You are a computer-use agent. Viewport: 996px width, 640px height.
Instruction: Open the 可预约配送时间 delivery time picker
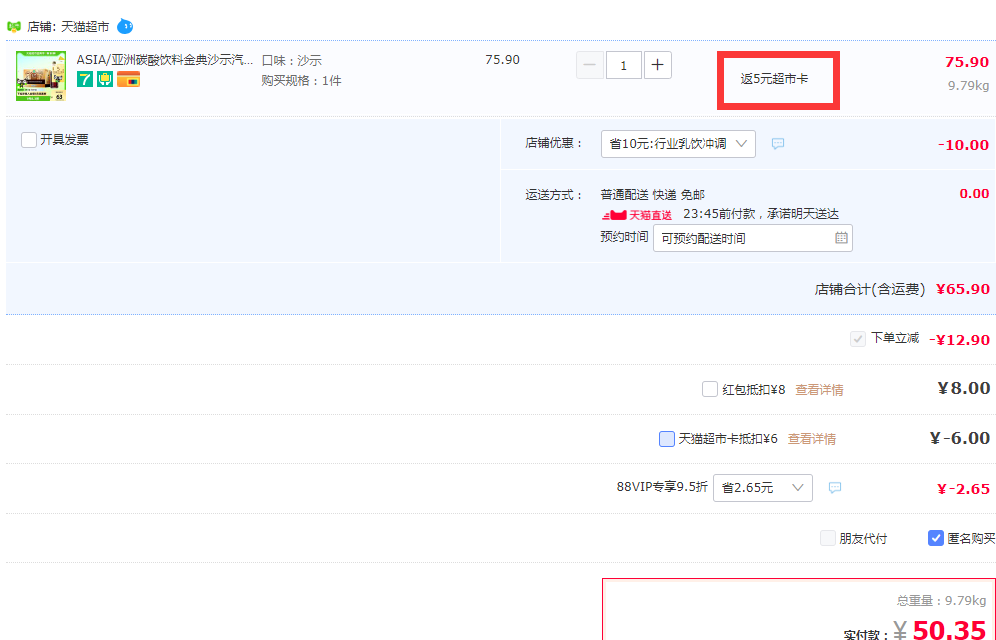point(753,238)
